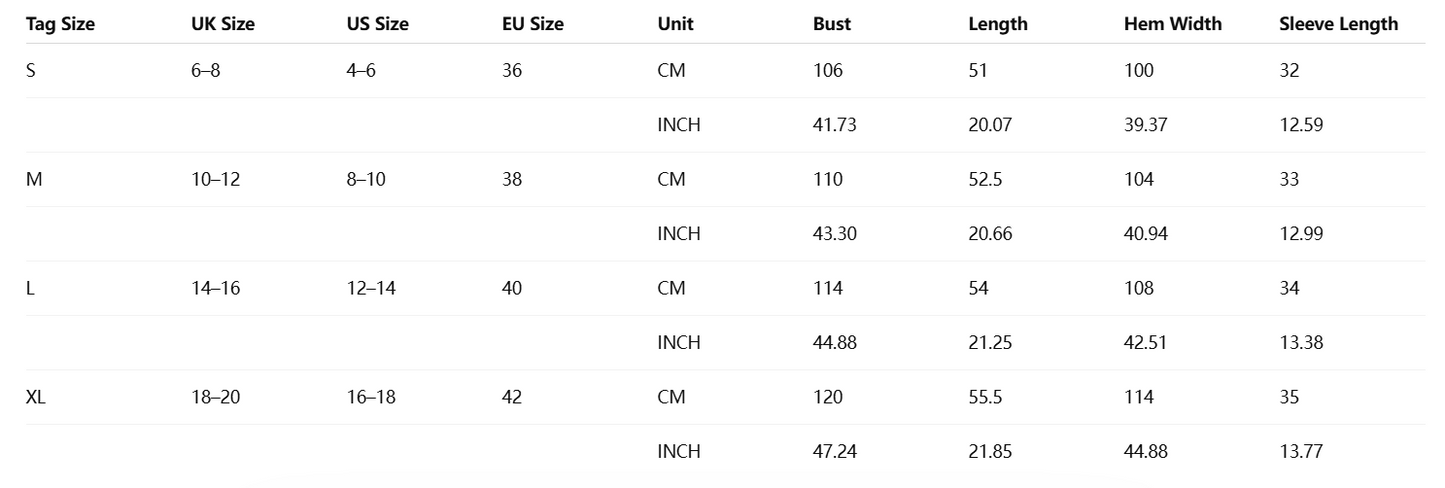Click the UK Size column header

[222, 24]
